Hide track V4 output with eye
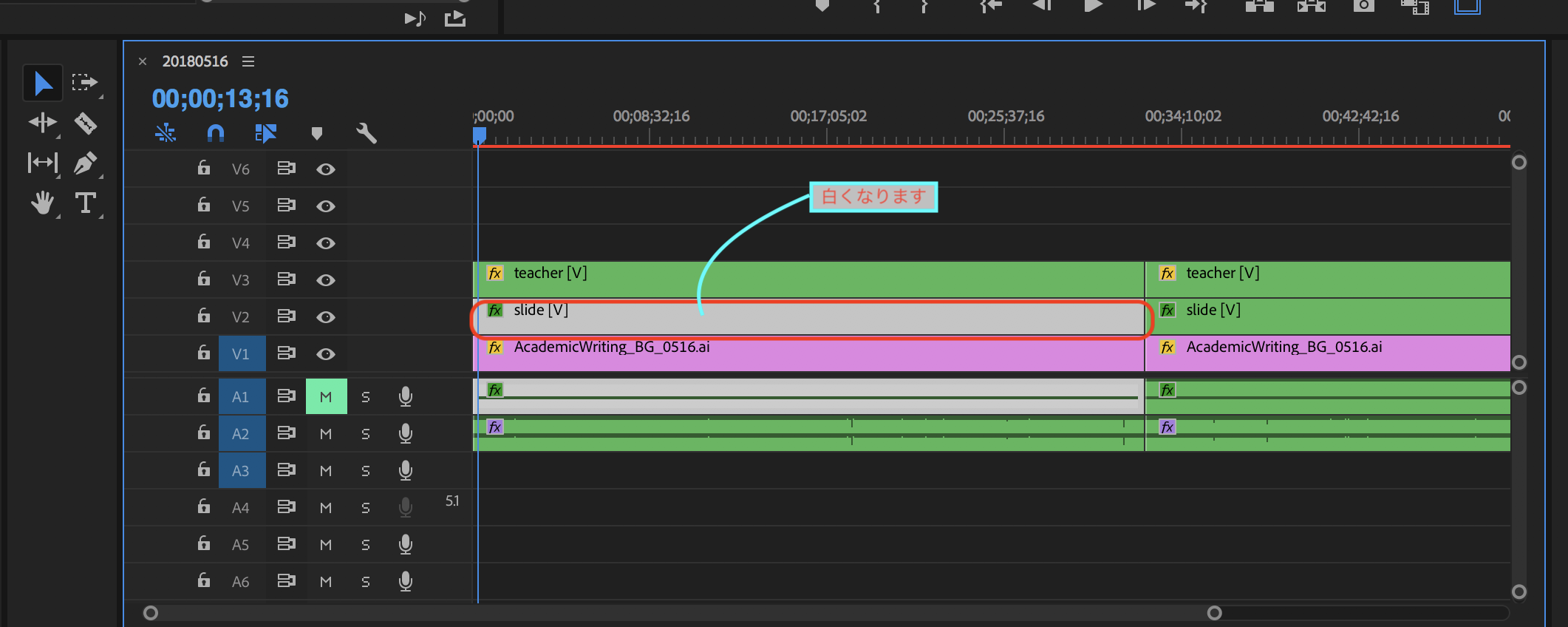Image resolution: width=1568 pixels, height=627 pixels. pyautogui.click(x=326, y=243)
